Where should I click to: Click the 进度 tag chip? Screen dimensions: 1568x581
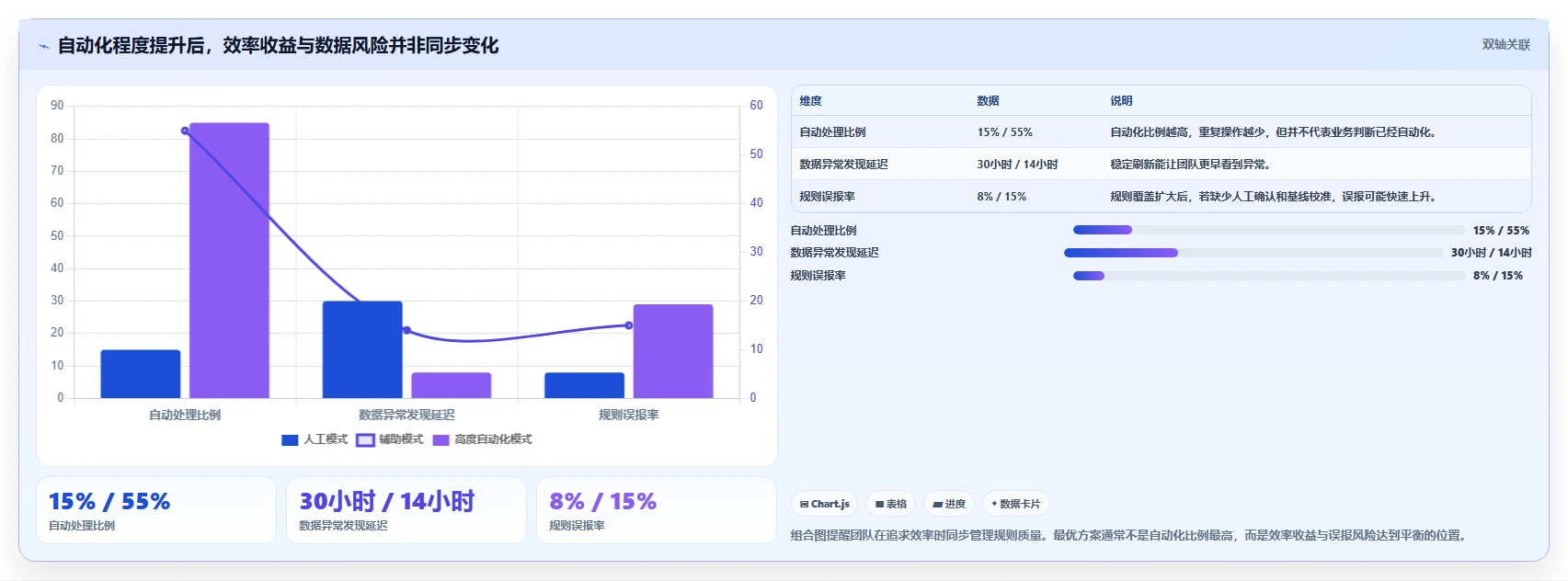pyautogui.click(x=949, y=504)
